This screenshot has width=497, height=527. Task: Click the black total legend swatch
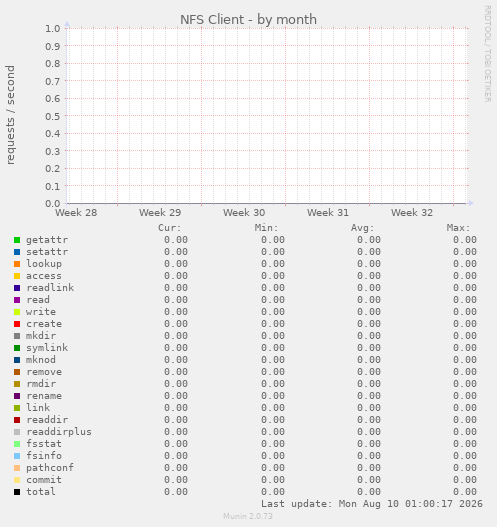point(17,492)
